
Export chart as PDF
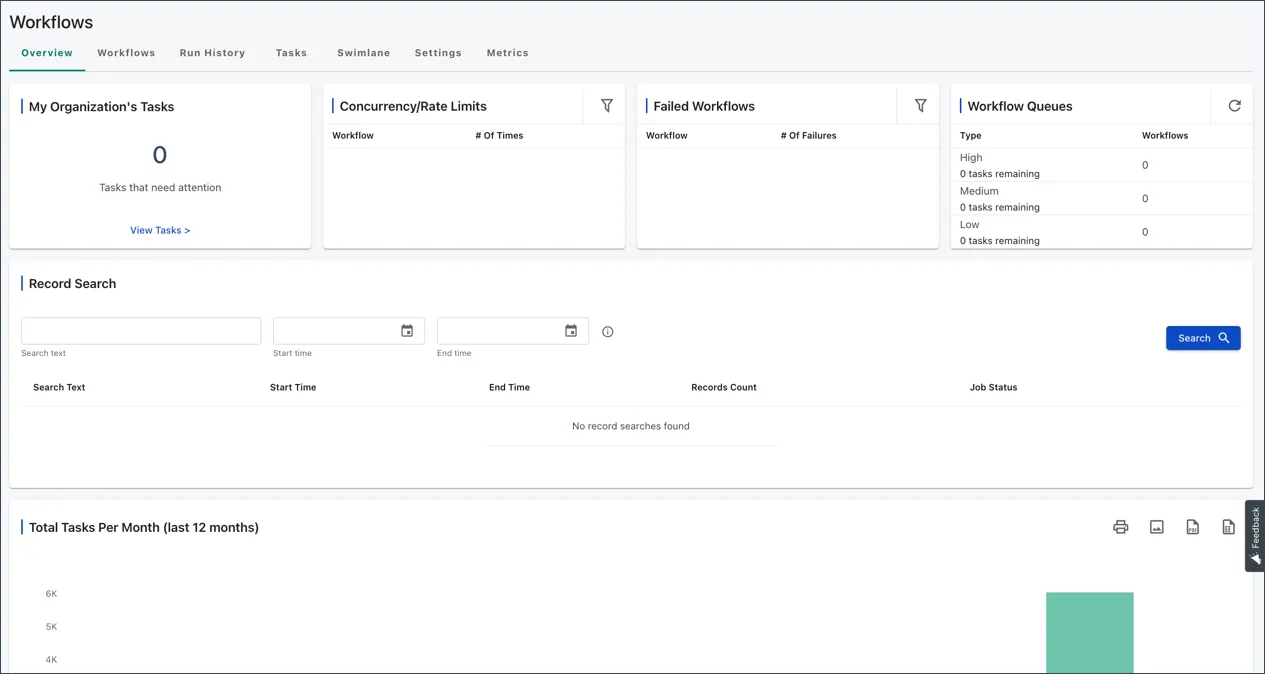(1193, 527)
